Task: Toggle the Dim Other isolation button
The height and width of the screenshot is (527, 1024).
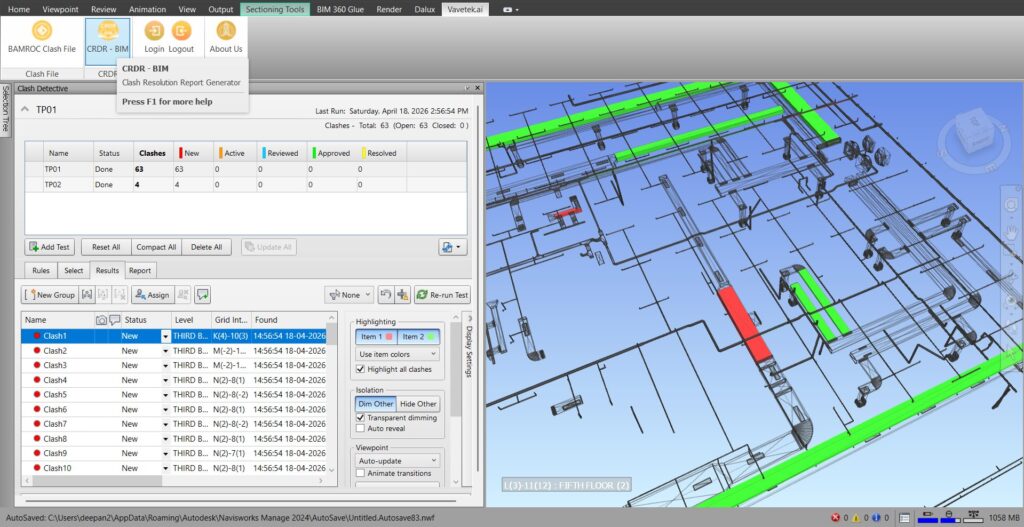Action: click(376, 404)
